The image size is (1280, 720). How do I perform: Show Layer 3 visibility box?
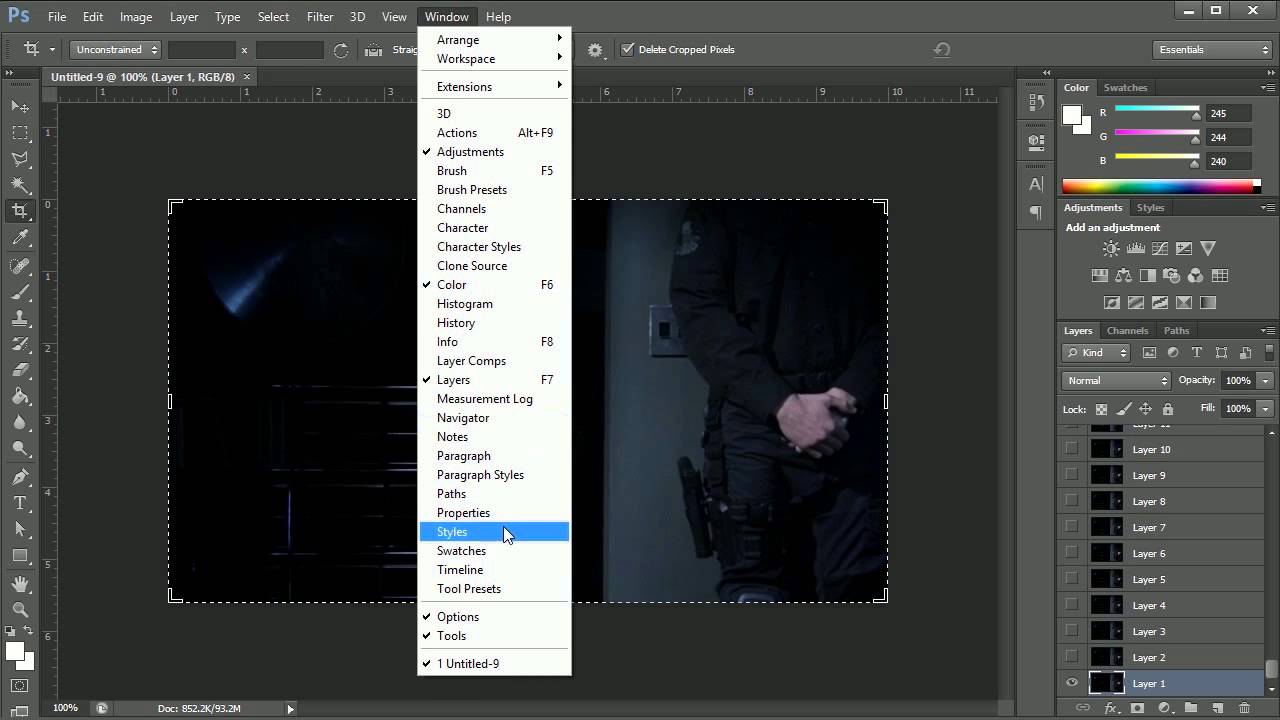click(1072, 631)
